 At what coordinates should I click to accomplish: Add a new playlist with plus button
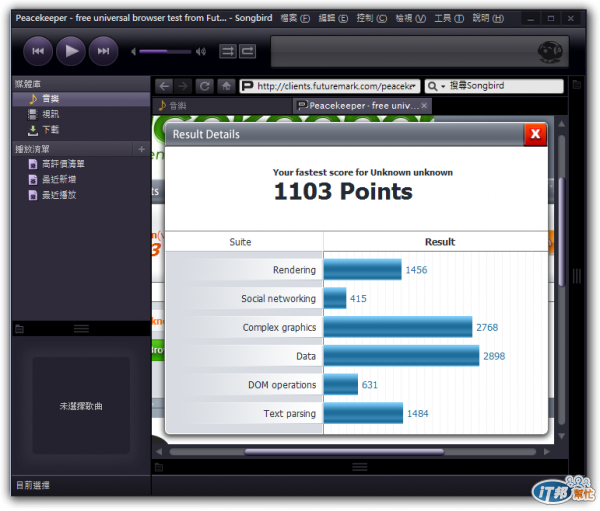pos(141,149)
